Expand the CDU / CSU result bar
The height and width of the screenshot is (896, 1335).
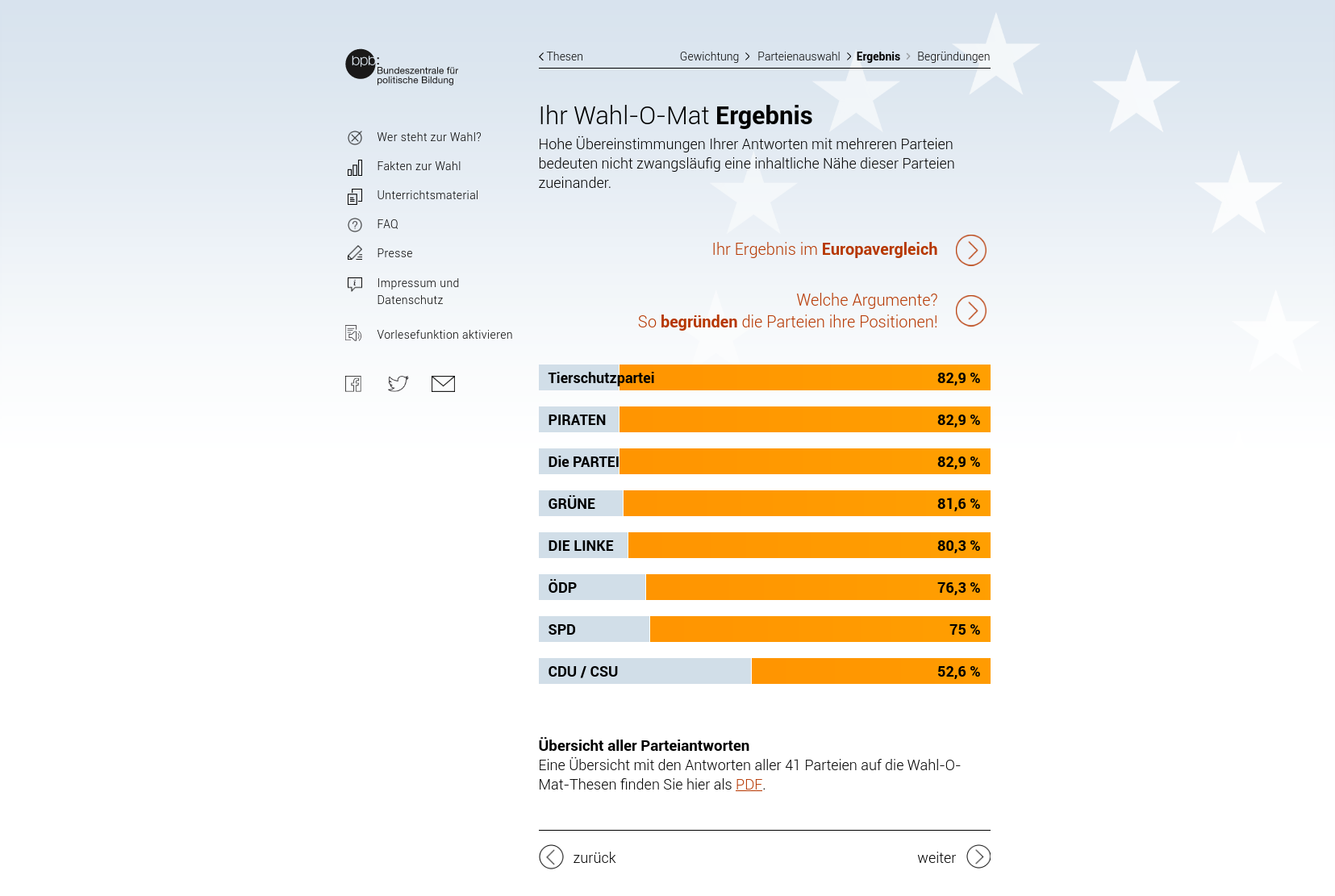tap(764, 671)
